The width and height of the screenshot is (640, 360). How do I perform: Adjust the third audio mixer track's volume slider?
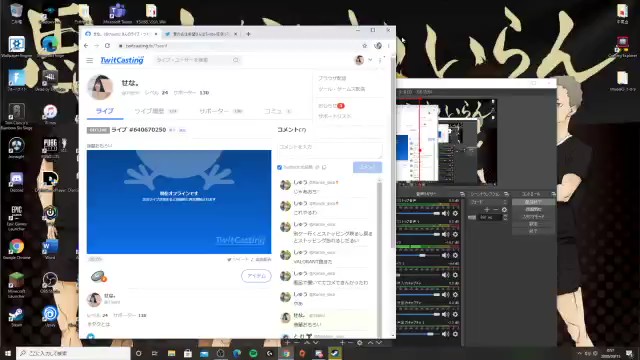point(419,255)
